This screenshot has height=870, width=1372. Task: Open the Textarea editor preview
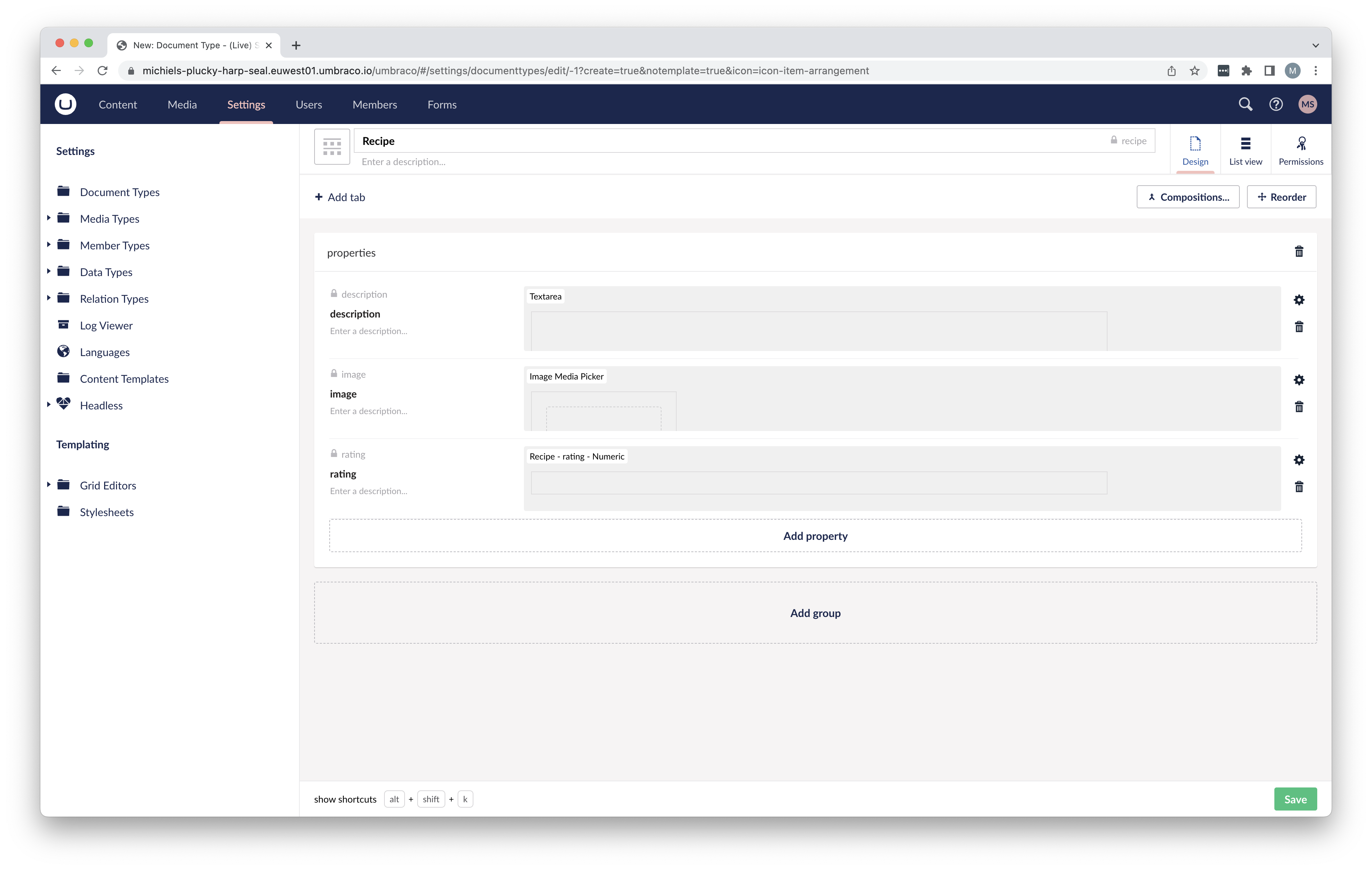(902, 318)
